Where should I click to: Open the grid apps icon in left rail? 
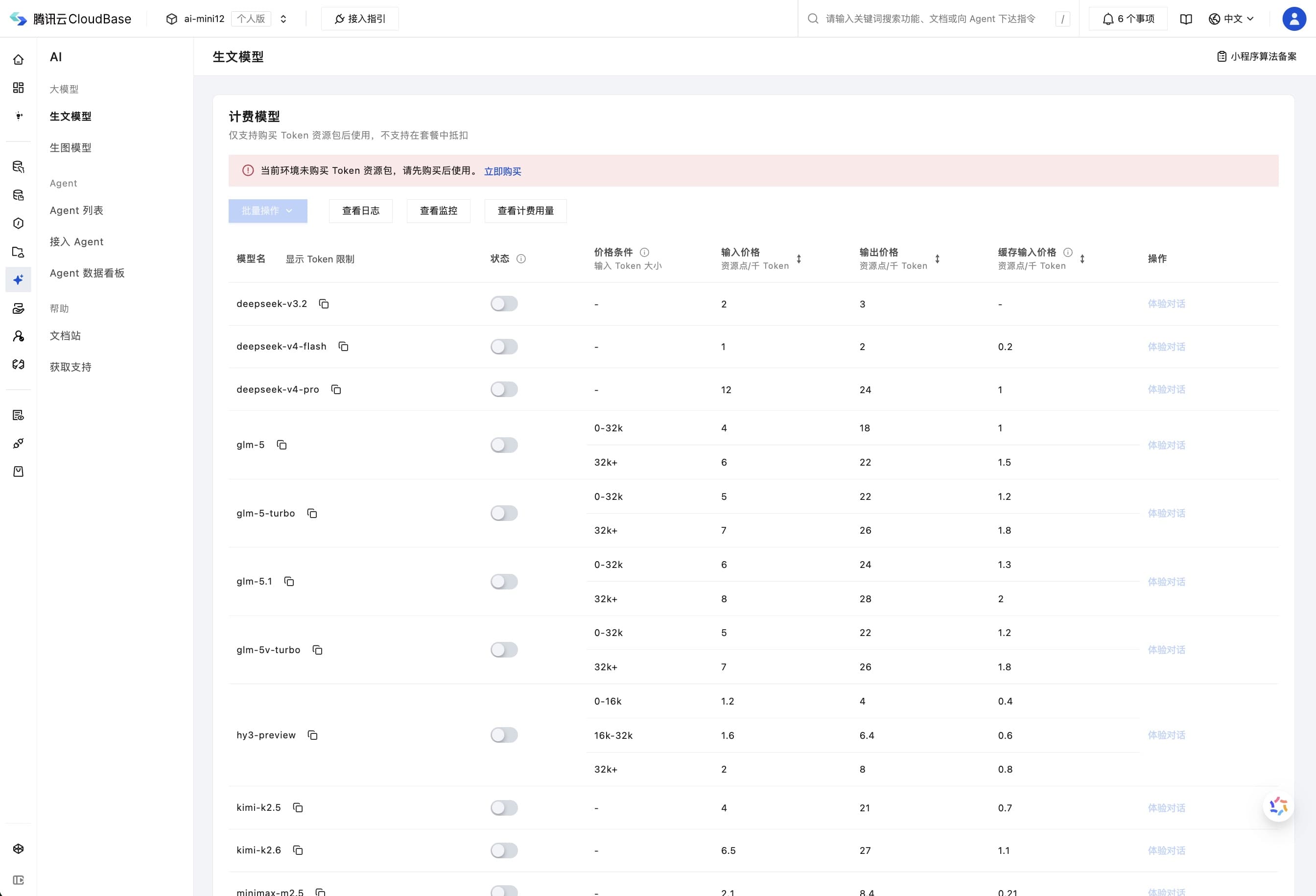coord(18,88)
